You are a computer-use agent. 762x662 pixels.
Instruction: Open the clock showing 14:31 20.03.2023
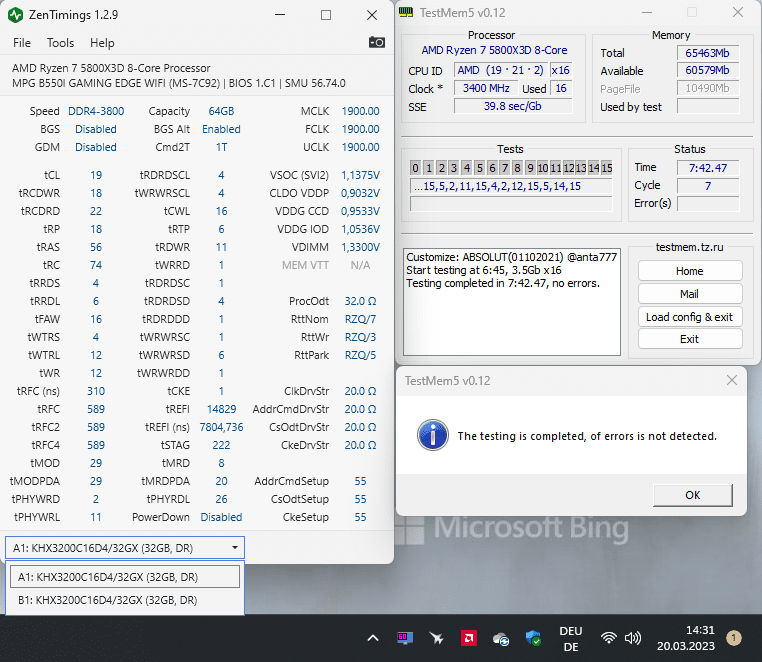(x=686, y=638)
